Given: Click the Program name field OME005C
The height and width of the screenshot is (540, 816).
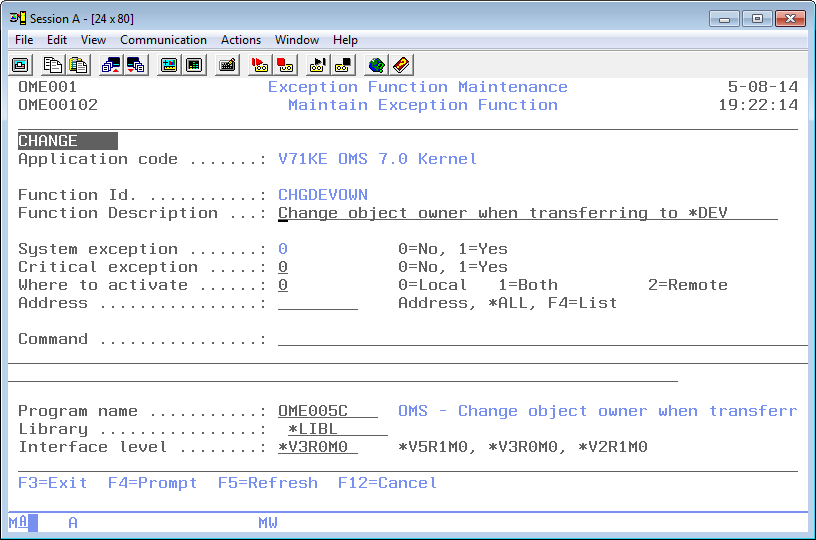Looking at the screenshot, I should [x=327, y=411].
